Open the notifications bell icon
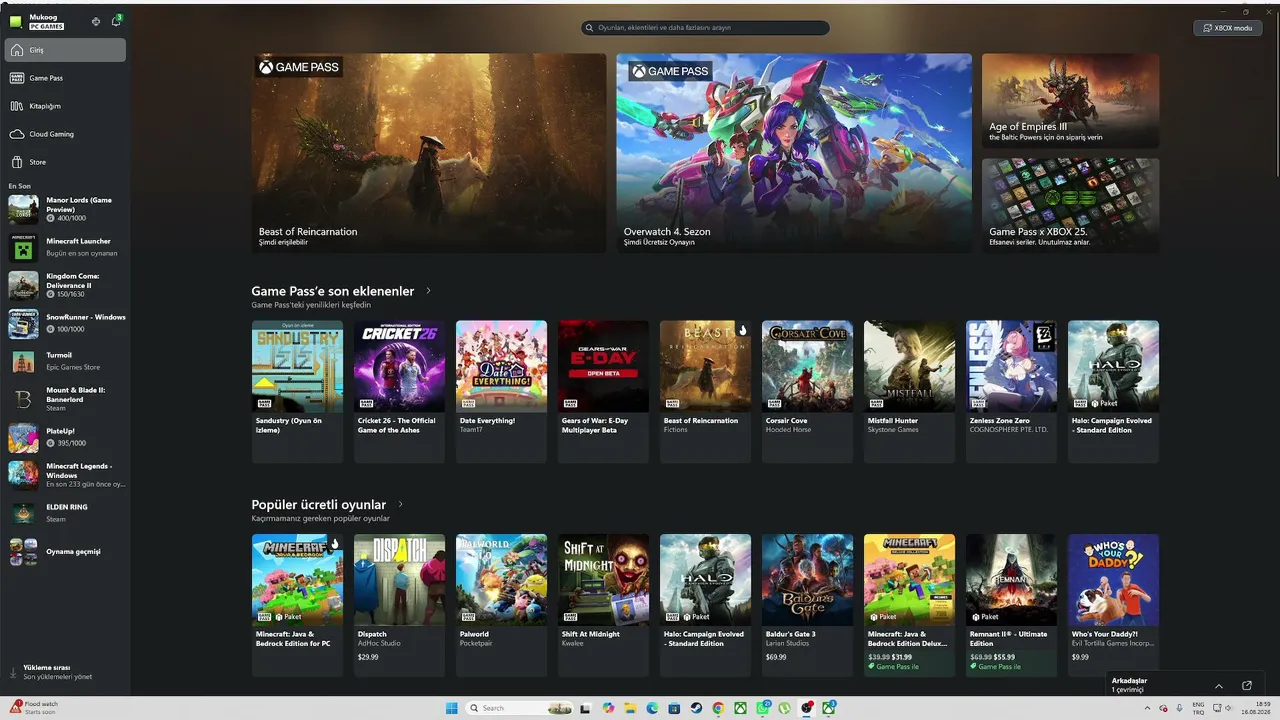This screenshot has width=1280, height=720. pos(116,21)
